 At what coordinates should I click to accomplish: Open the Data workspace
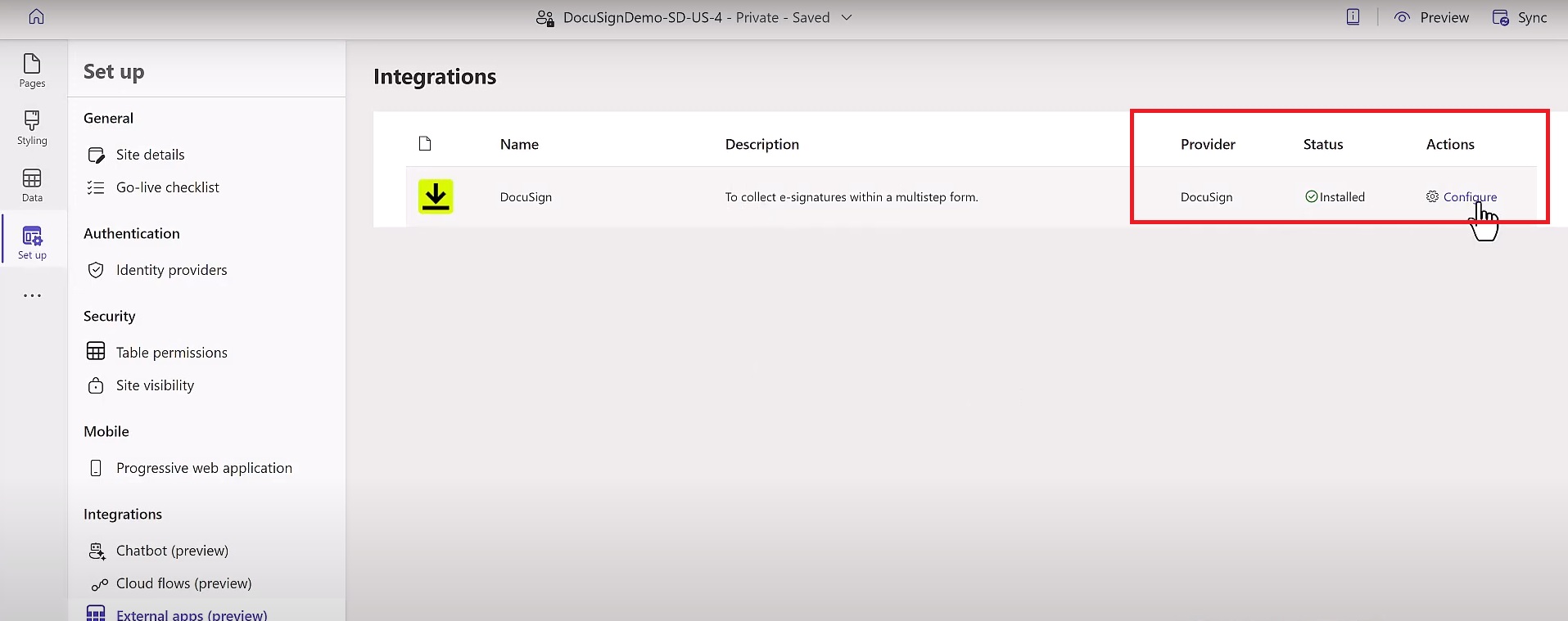pos(32,185)
